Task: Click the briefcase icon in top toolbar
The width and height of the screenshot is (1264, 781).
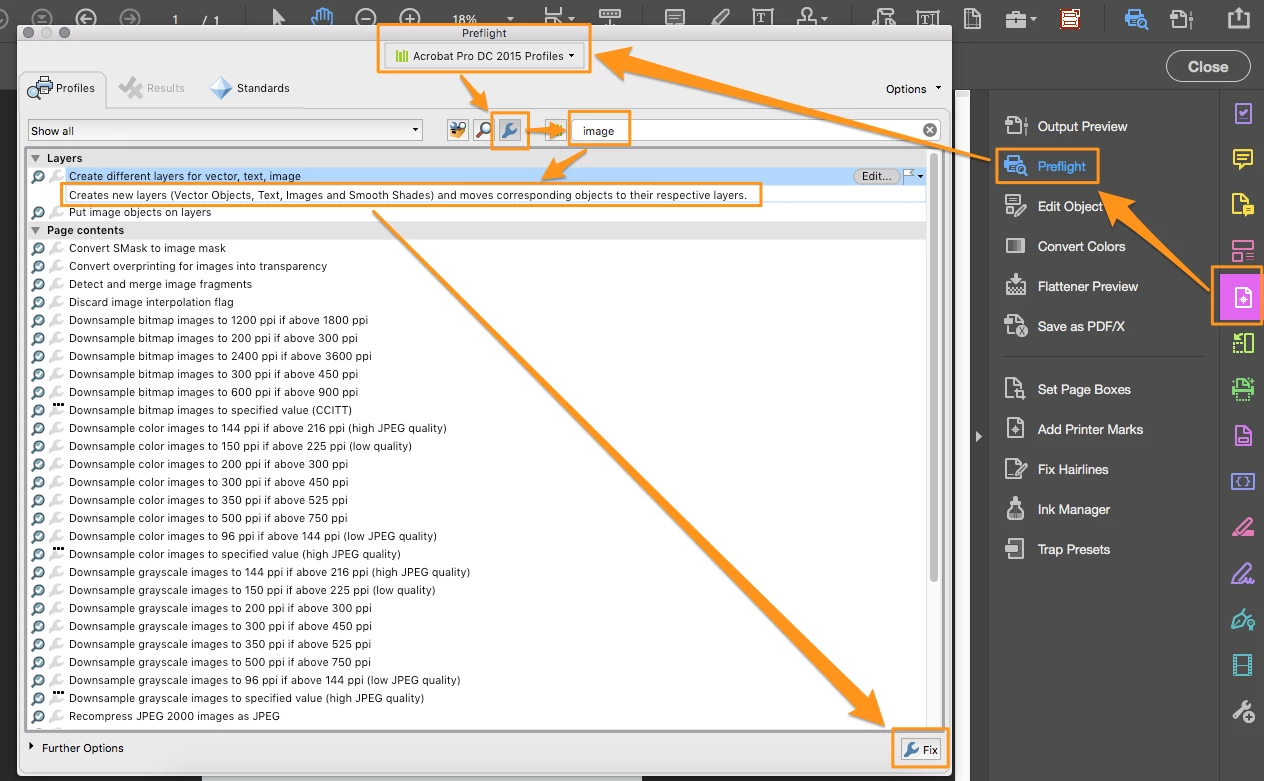Action: point(1018,18)
